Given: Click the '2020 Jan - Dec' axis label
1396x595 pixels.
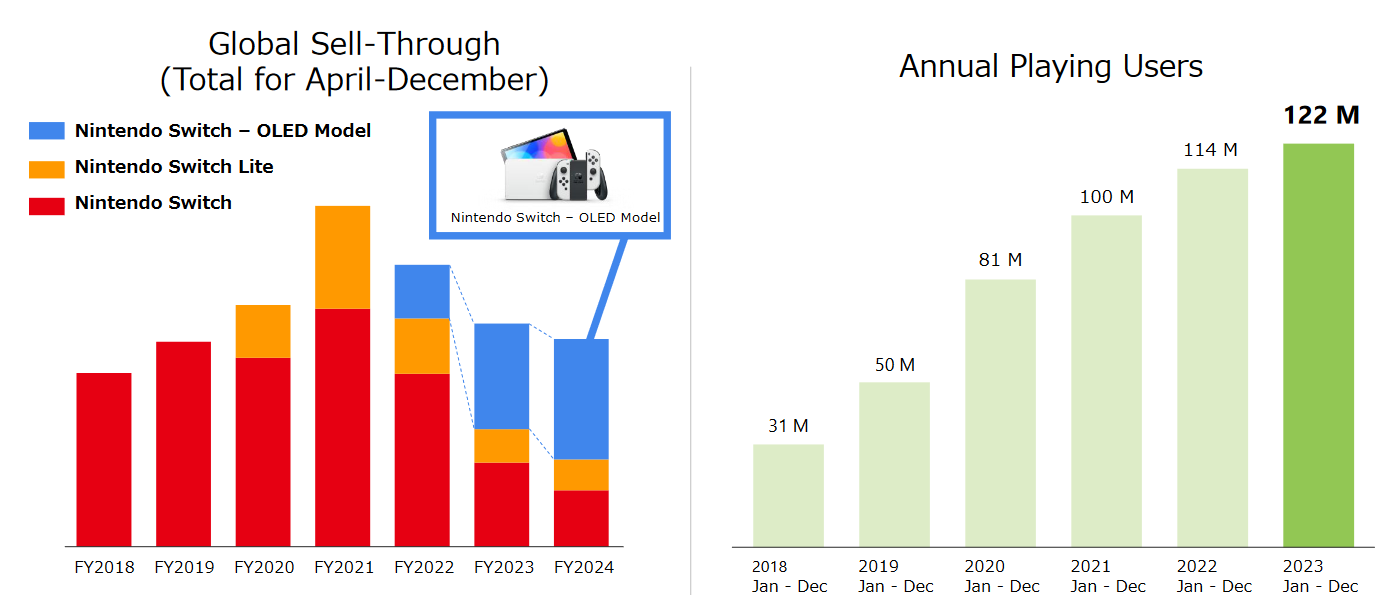Looking at the screenshot, I should point(1001,576).
